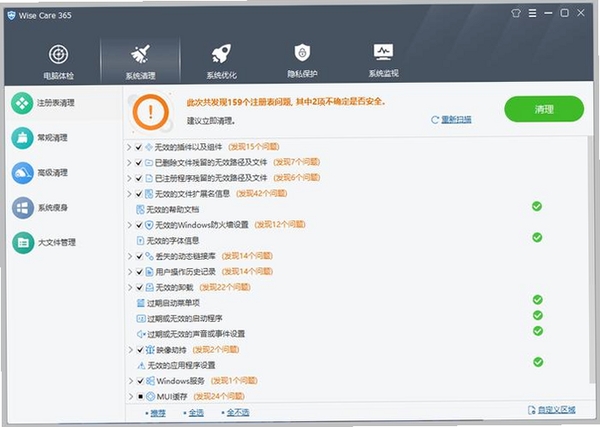Click the 无效的帮助文档 item icon
The width and height of the screenshot is (600, 427).
click(x=140, y=209)
